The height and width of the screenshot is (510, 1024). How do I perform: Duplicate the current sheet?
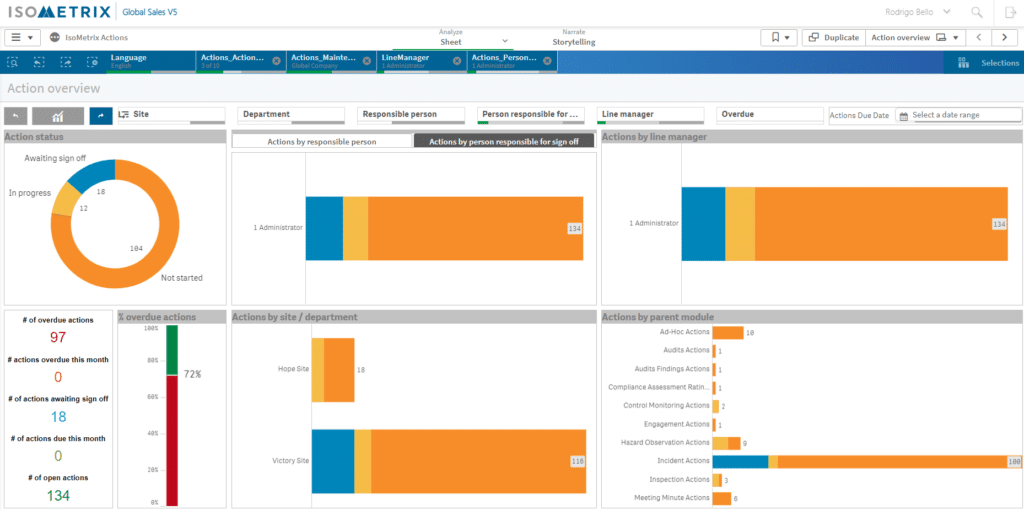(x=834, y=38)
